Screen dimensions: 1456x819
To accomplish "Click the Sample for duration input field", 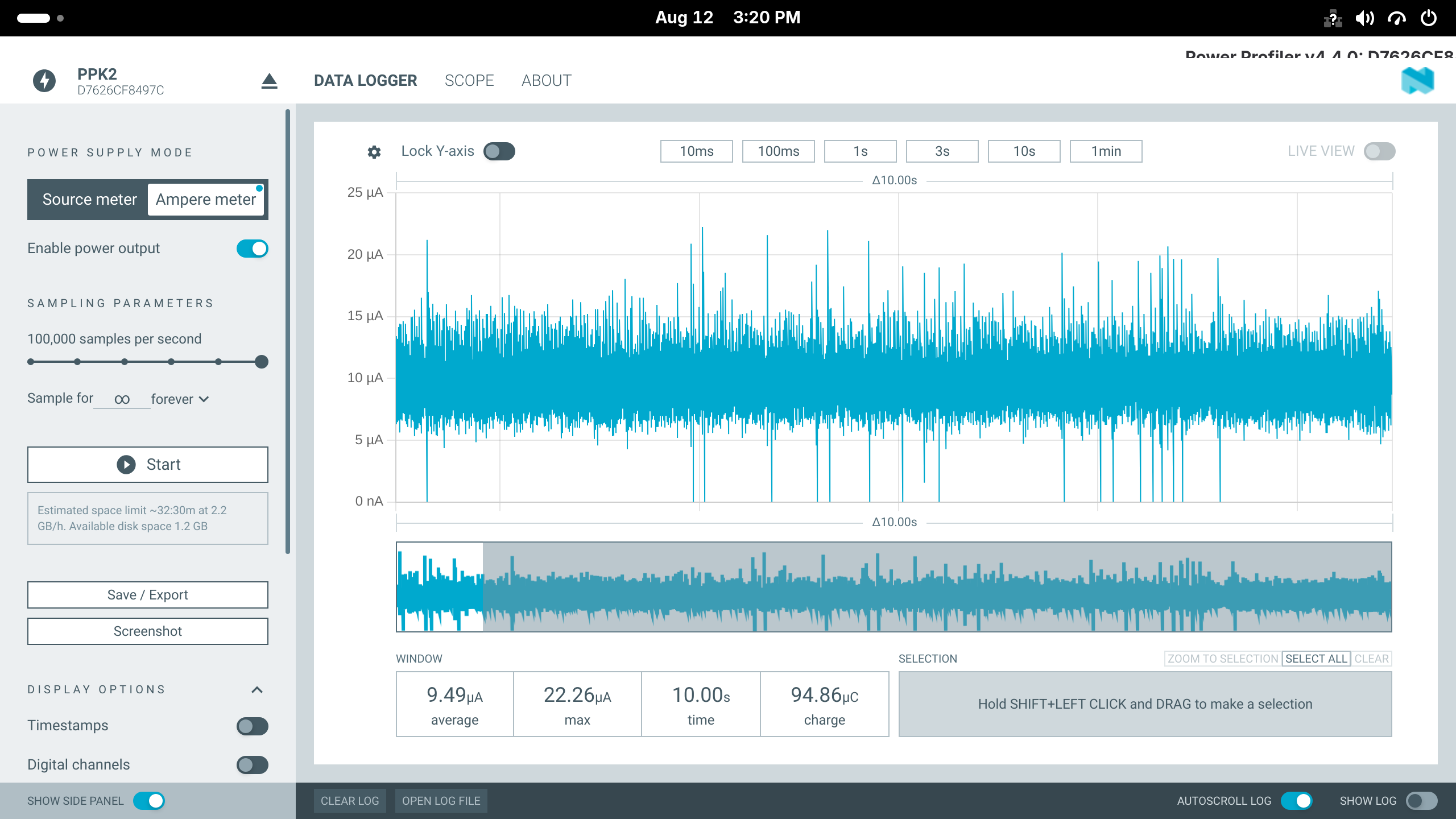I will [122, 399].
